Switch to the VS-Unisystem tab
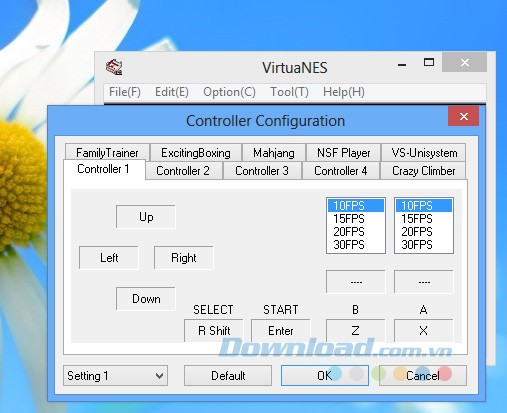This screenshot has height=413, width=507. pos(424,153)
